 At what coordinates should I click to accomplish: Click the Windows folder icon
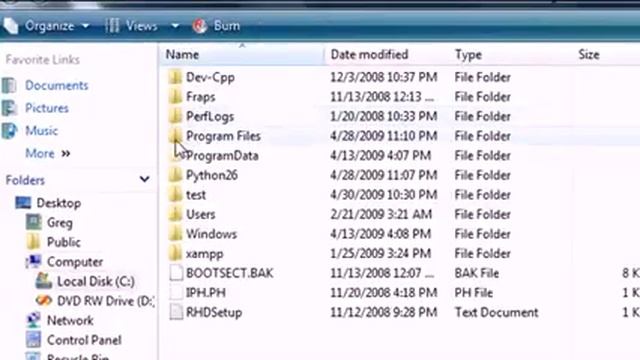coord(176,234)
